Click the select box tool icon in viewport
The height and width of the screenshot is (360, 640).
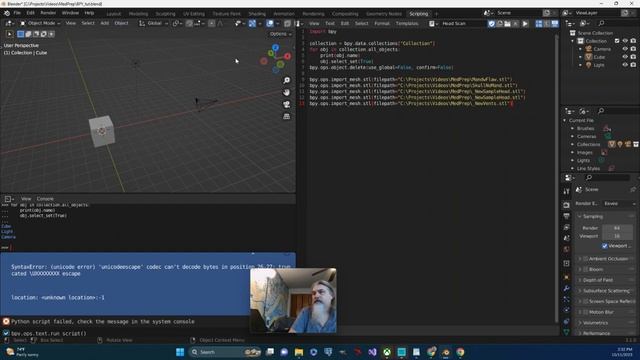coord(20,34)
